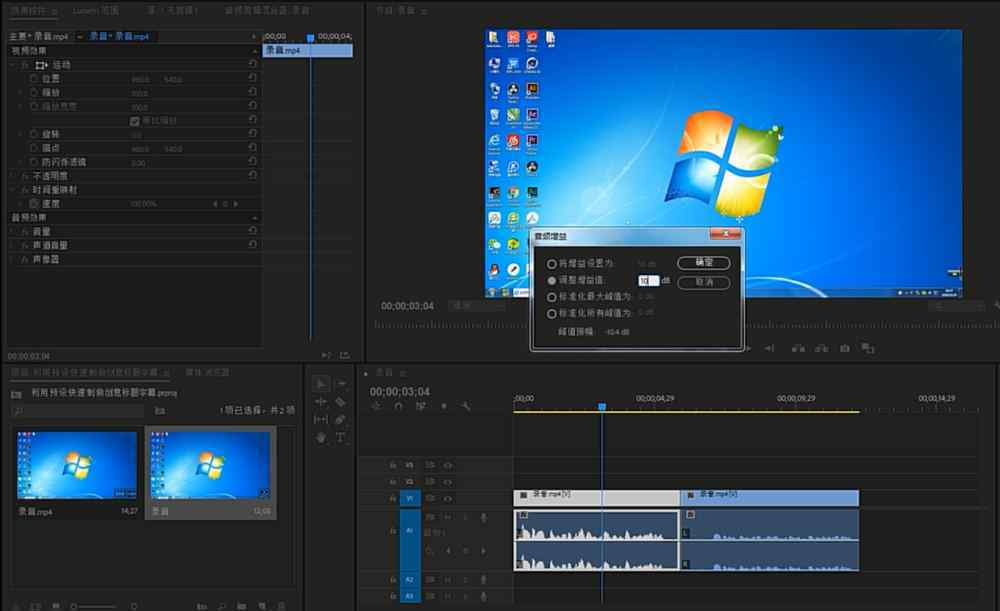The height and width of the screenshot is (611, 1000).
Task: Toggle track V2 eye visibility
Action: click(x=448, y=482)
